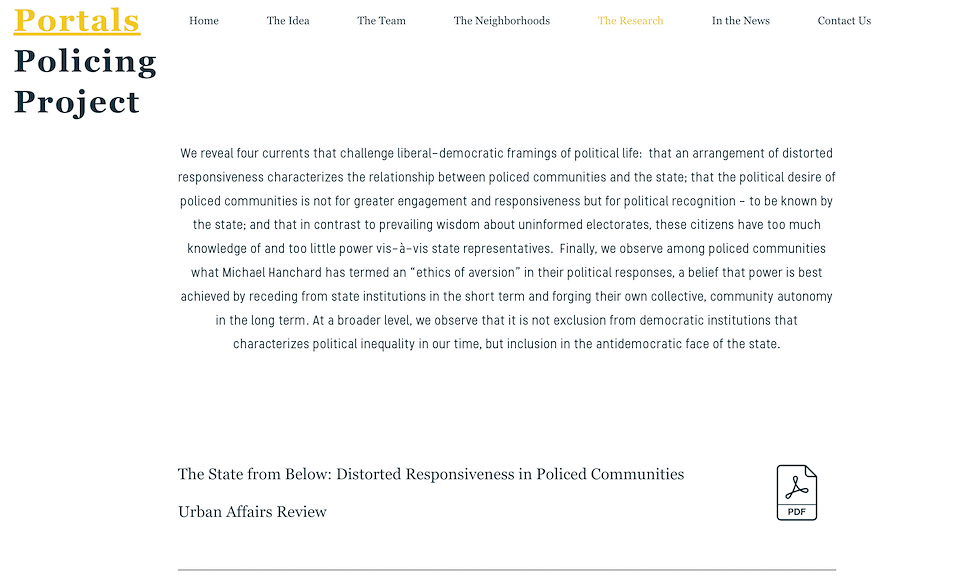Image resolution: width=960 pixels, height=579 pixels.
Task: Click the highlighted The Research tab
Action: coord(630,21)
